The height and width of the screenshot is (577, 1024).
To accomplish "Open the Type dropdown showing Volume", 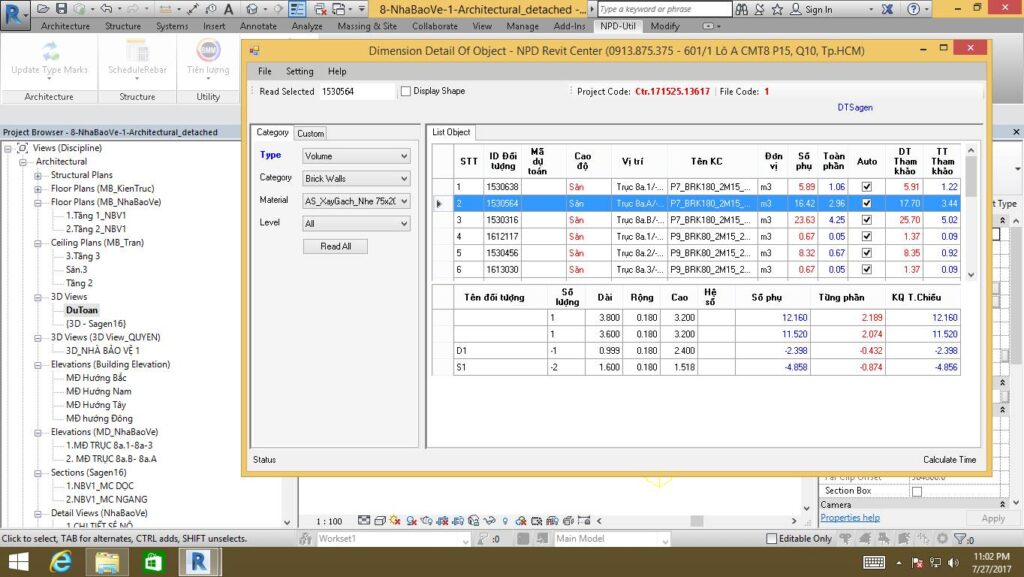I will [356, 156].
